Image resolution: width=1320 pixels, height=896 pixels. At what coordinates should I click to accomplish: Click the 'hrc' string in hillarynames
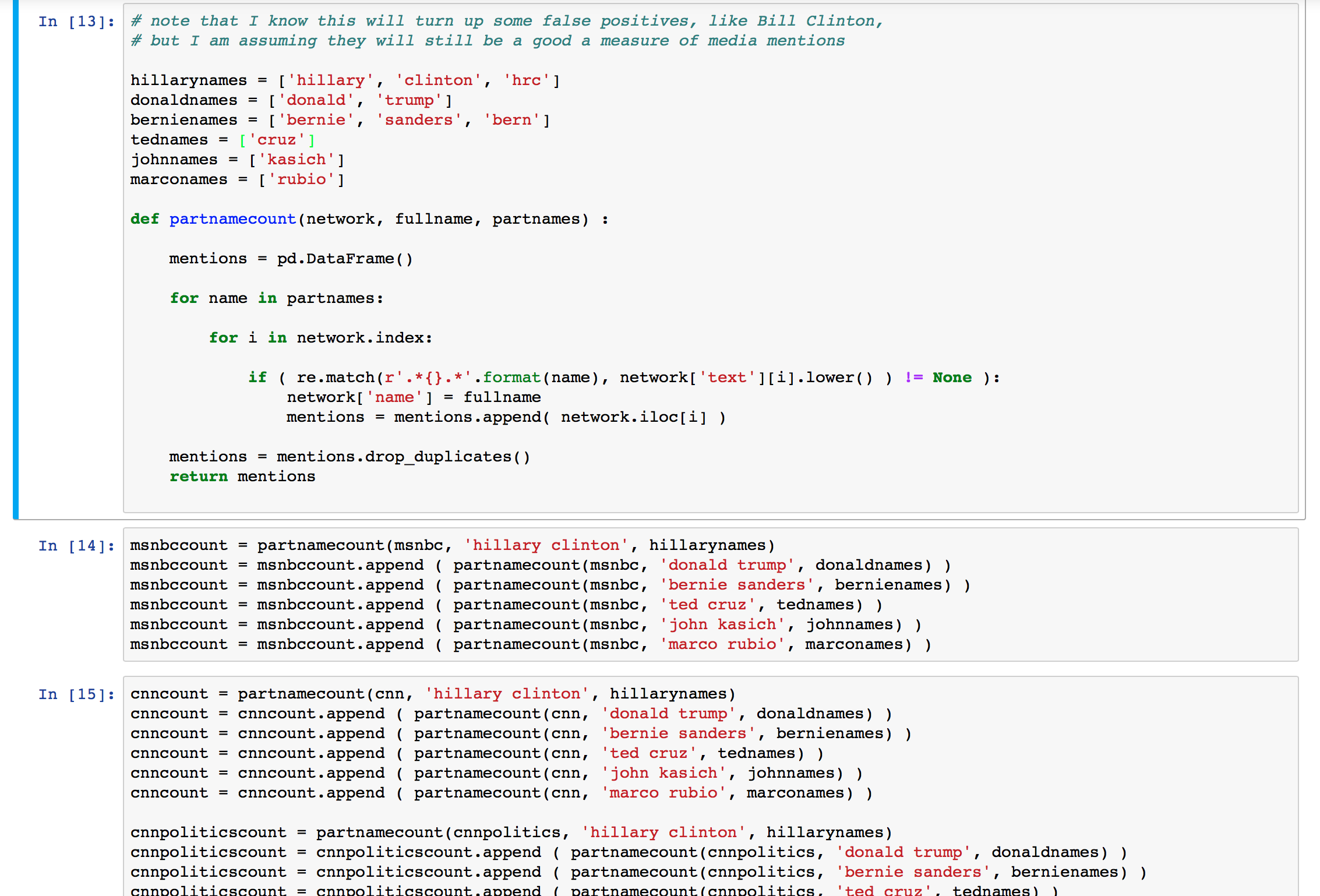pyautogui.click(x=526, y=80)
